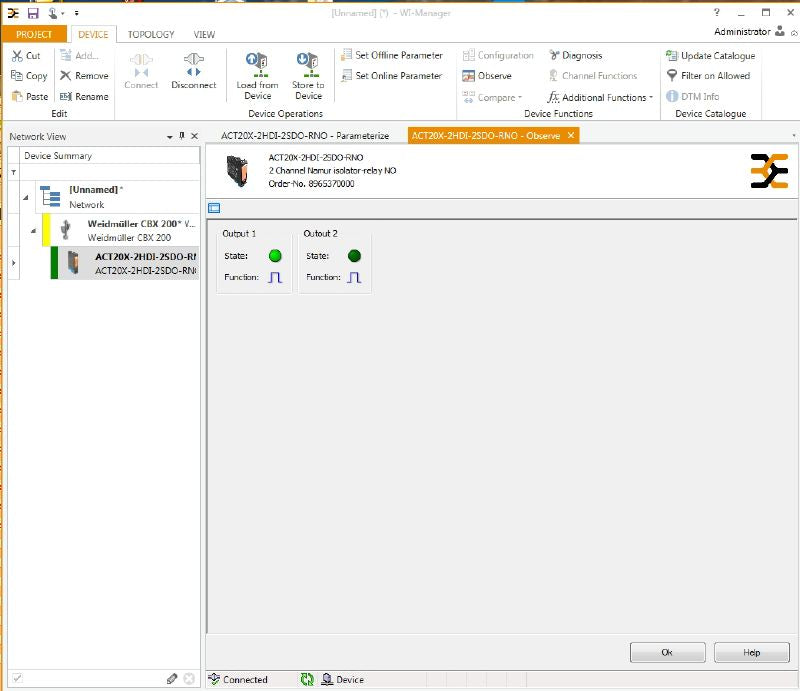This screenshot has width=800, height=691.
Task: Click Store to Device icon
Action: click(x=308, y=64)
